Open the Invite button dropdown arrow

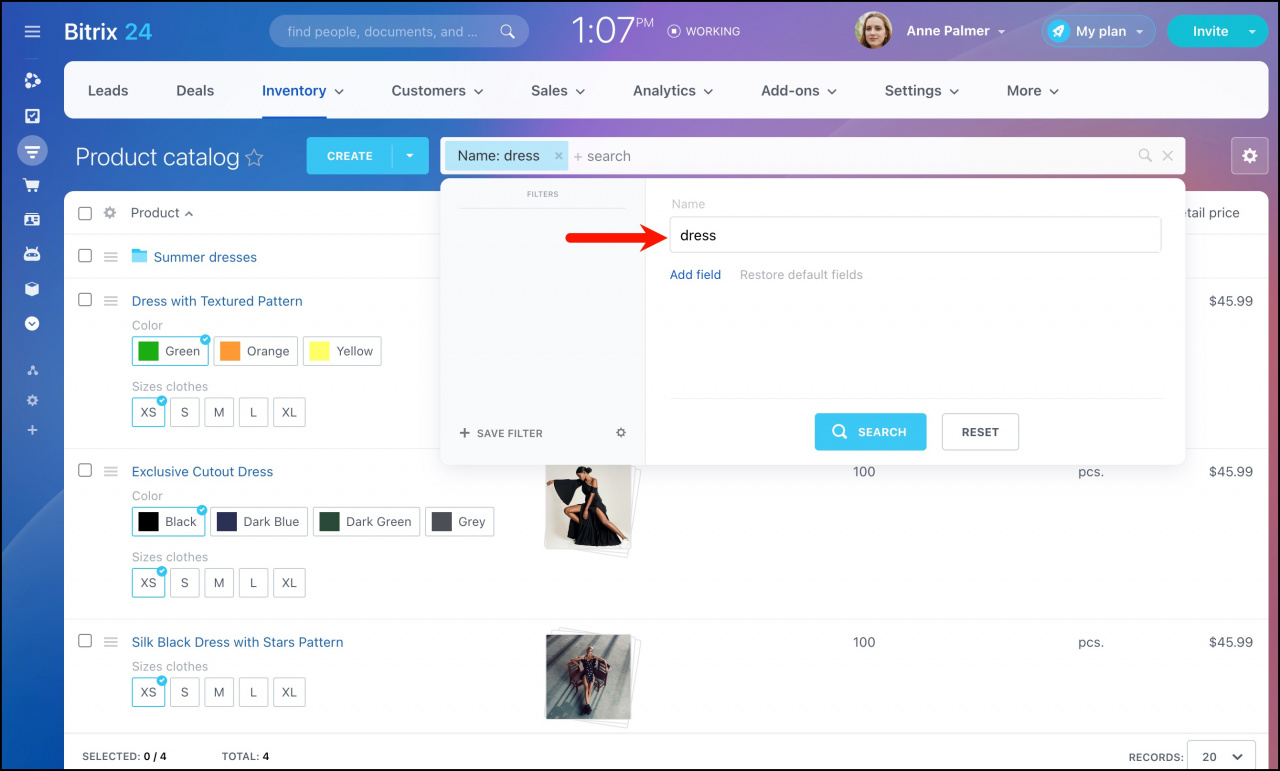1251,31
